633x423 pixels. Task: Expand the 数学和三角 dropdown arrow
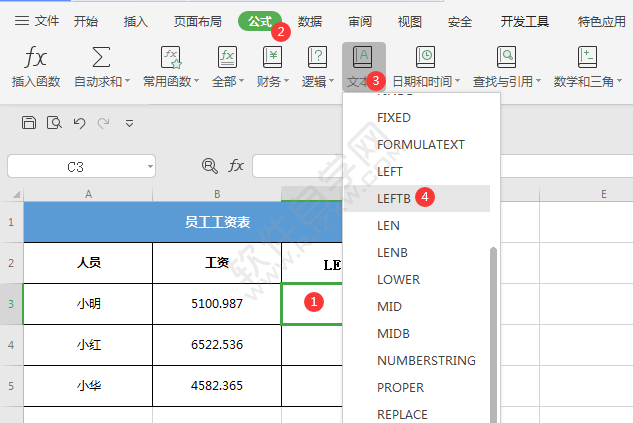click(619, 82)
